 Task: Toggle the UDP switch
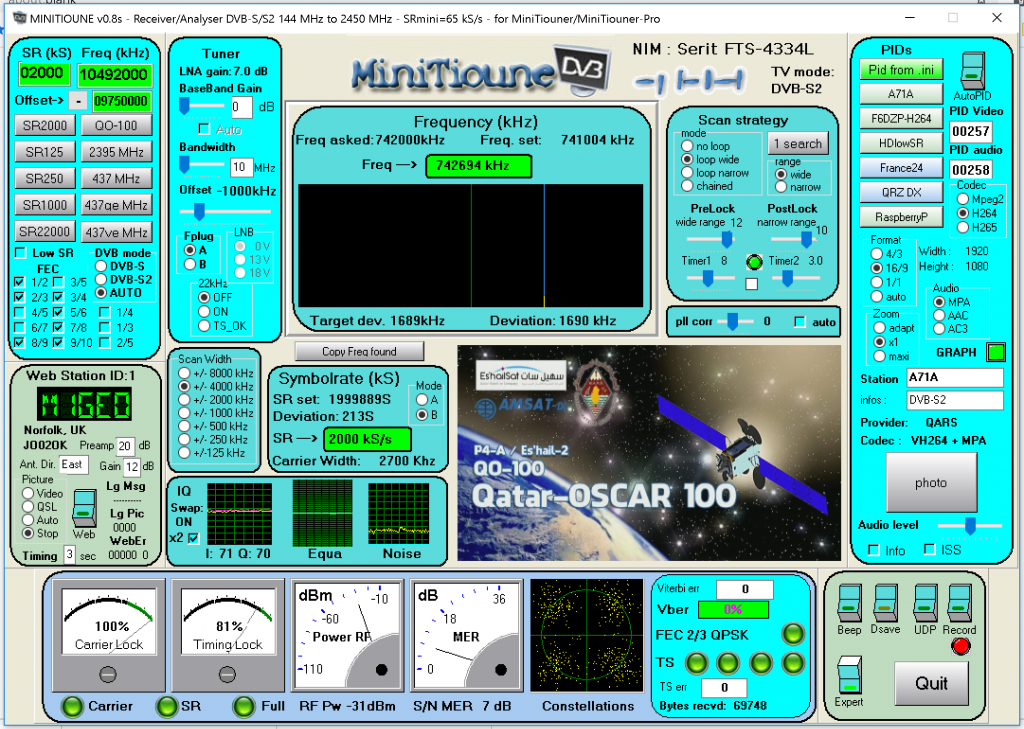[x=923, y=603]
